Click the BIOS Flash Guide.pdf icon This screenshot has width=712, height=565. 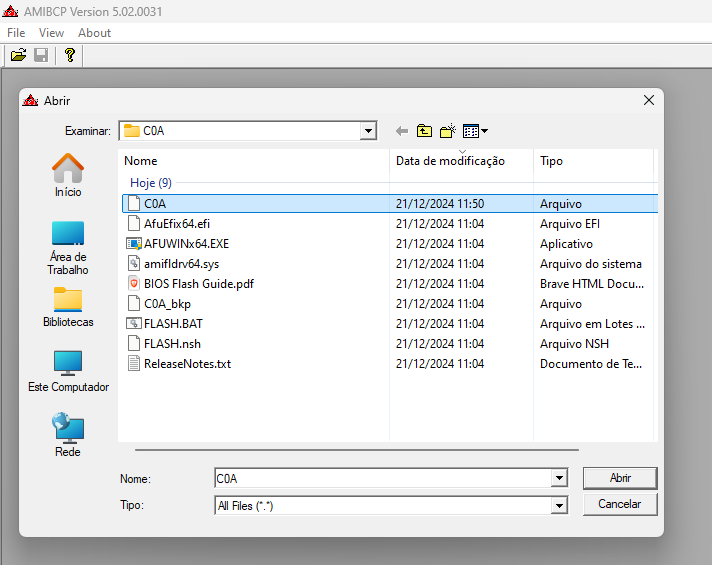[x=134, y=283]
